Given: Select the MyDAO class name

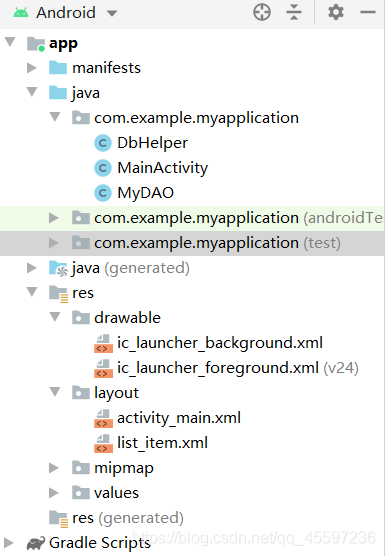Looking at the screenshot, I should [x=146, y=193].
